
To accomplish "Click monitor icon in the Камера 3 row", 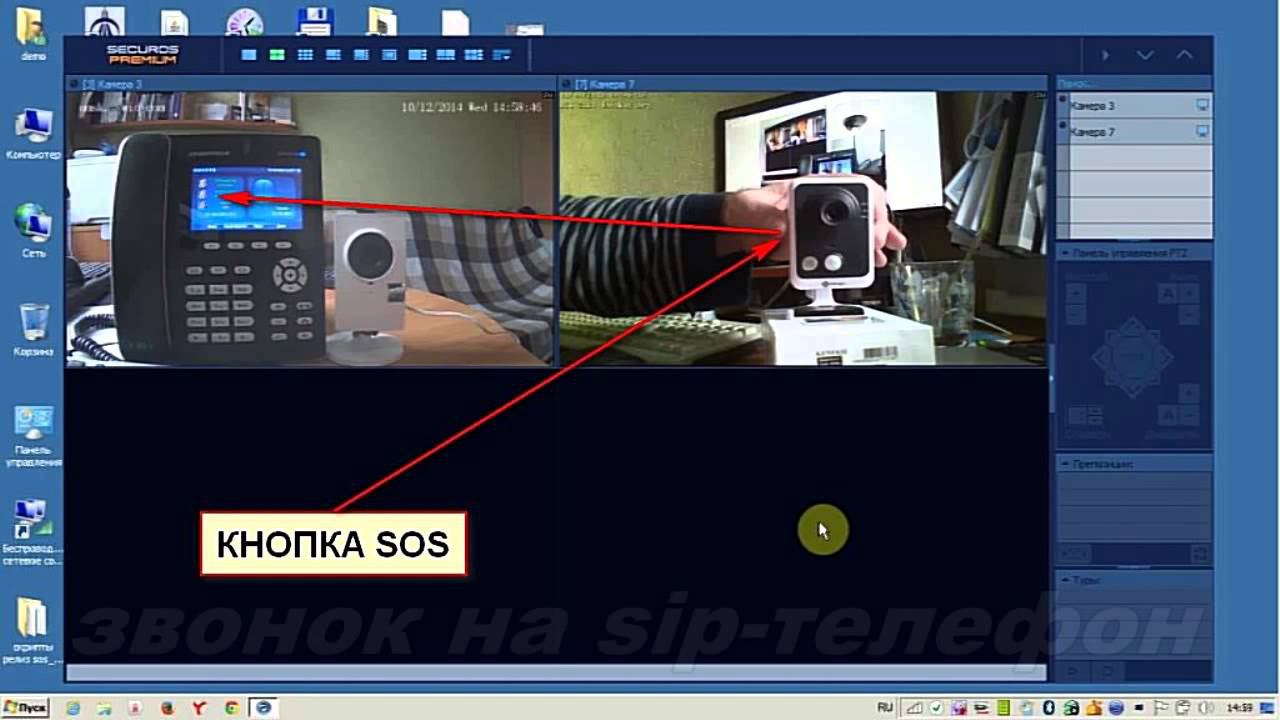I will pyautogui.click(x=1202, y=105).
